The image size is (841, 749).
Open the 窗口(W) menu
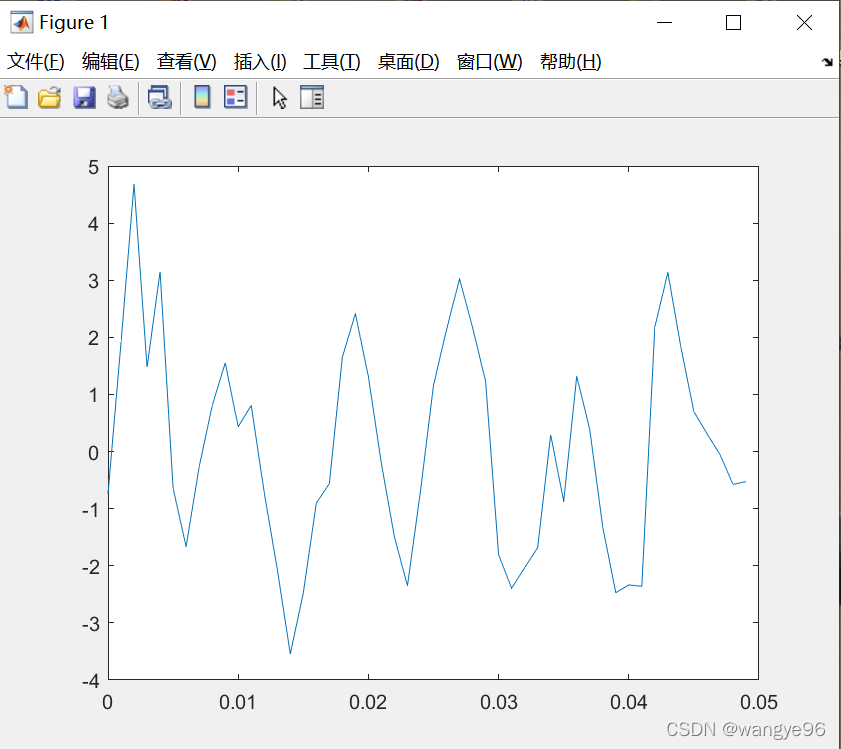point(489,62)
